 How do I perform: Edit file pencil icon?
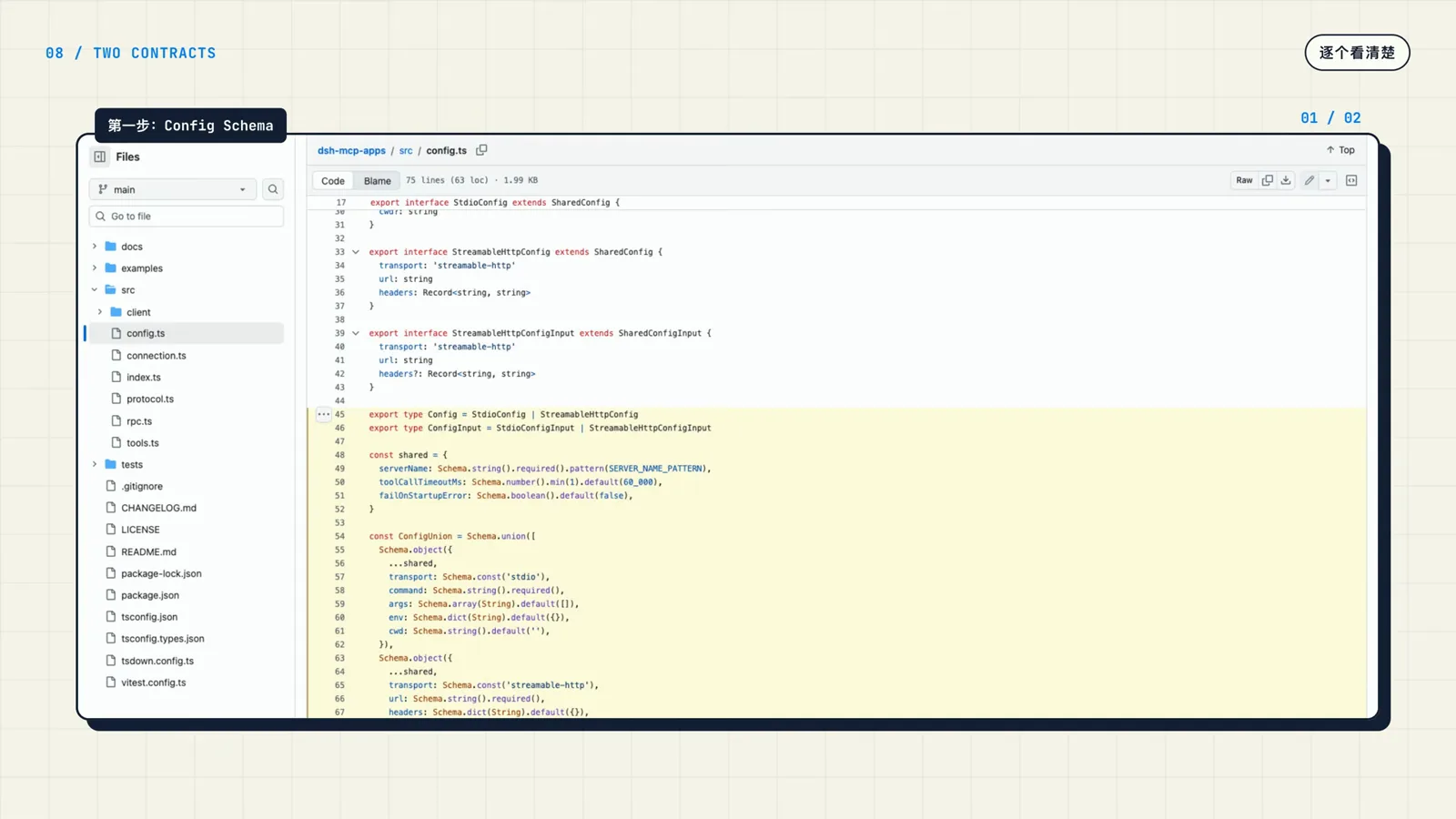tap(1309, 180)
